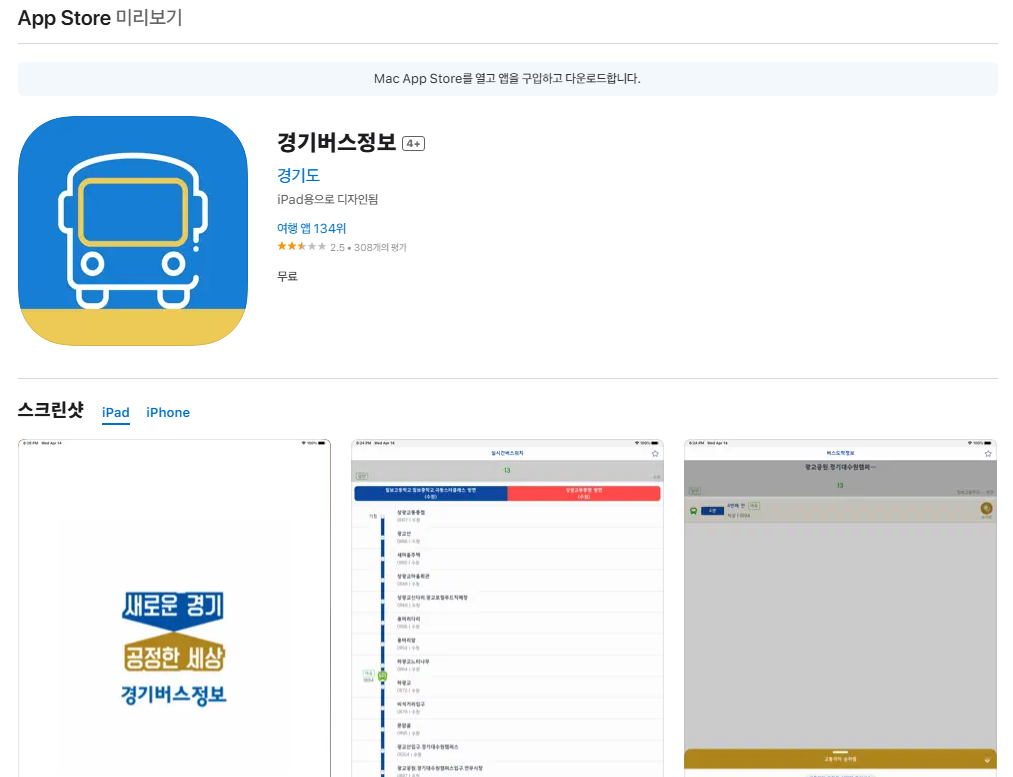Open the 여행 앱 134위 ranking link

311,228
